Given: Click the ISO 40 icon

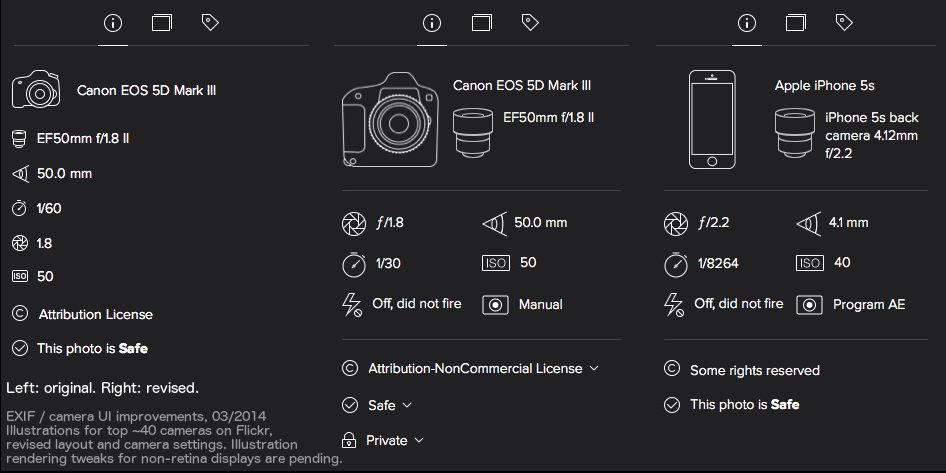Looking at the screenshot, I should (809, 263).
